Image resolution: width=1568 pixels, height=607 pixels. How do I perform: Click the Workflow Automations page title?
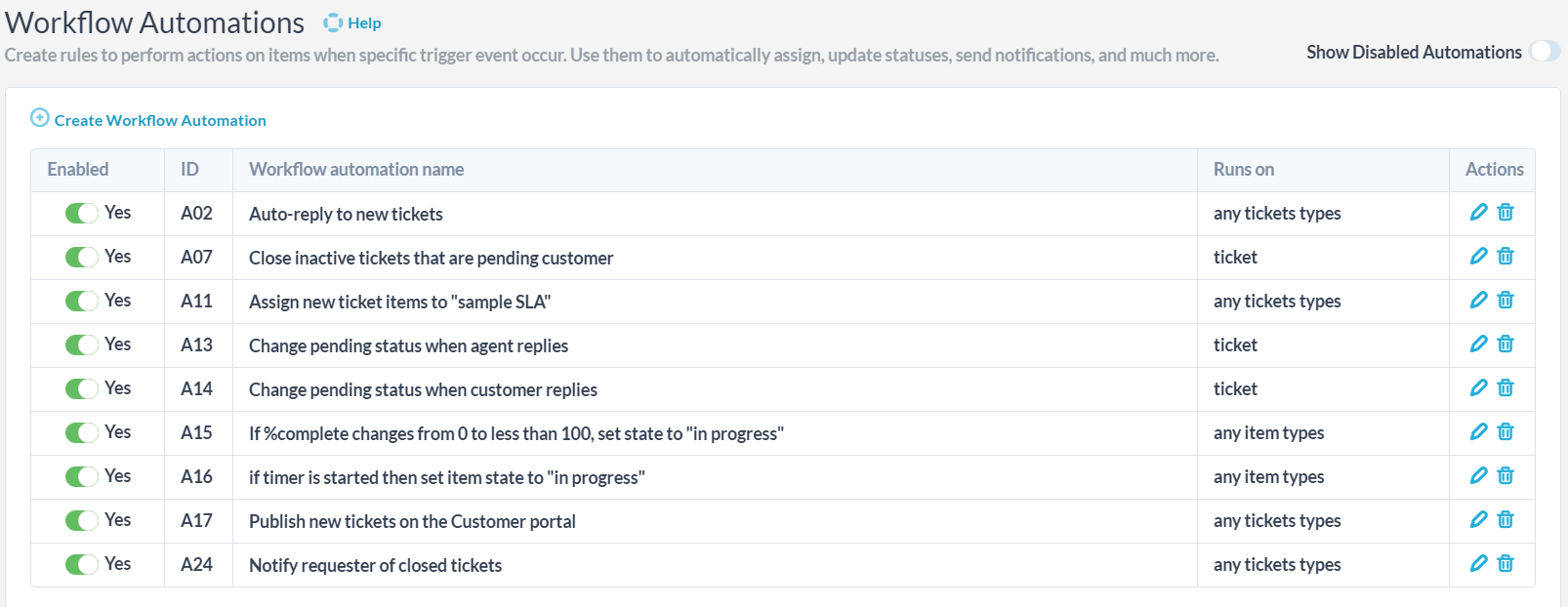click(154, 22)
